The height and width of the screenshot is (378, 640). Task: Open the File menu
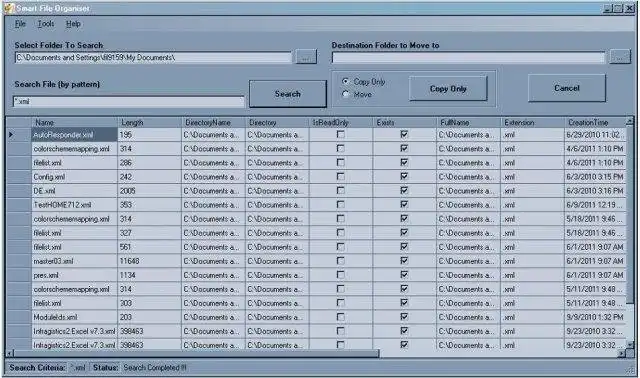pos(20,24)
